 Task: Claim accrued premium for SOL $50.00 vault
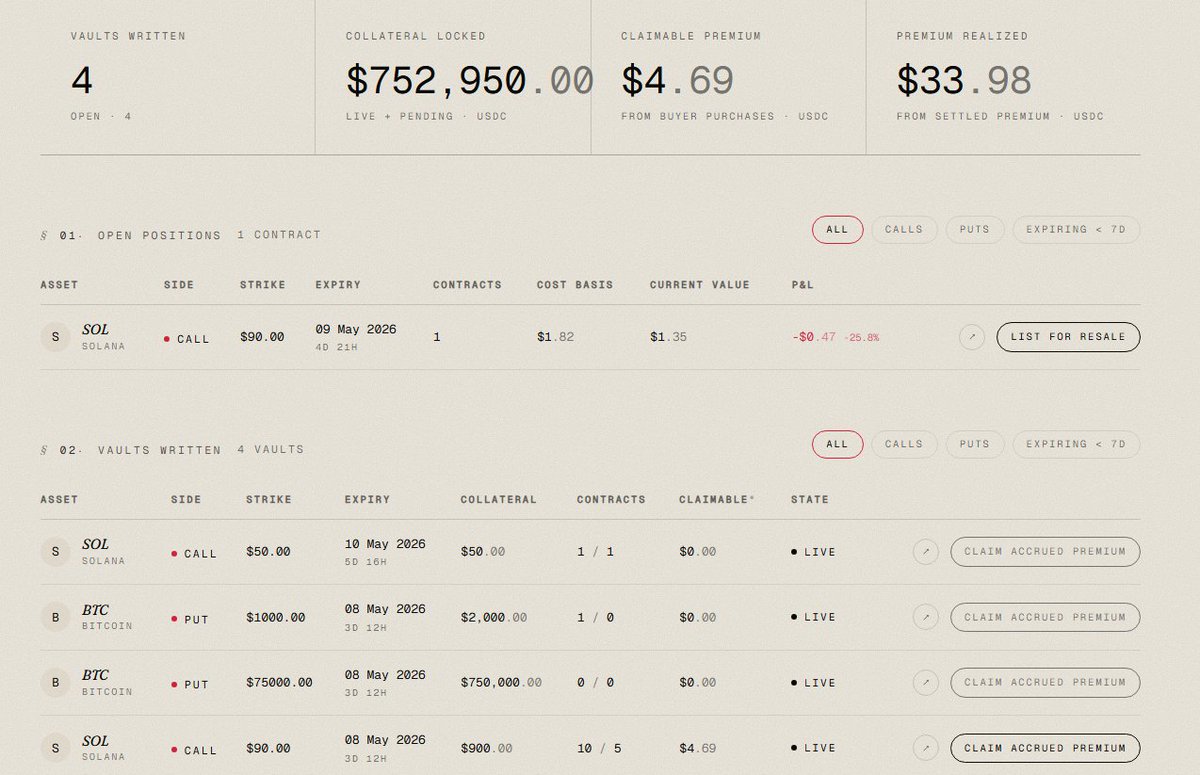[1045, 552]
